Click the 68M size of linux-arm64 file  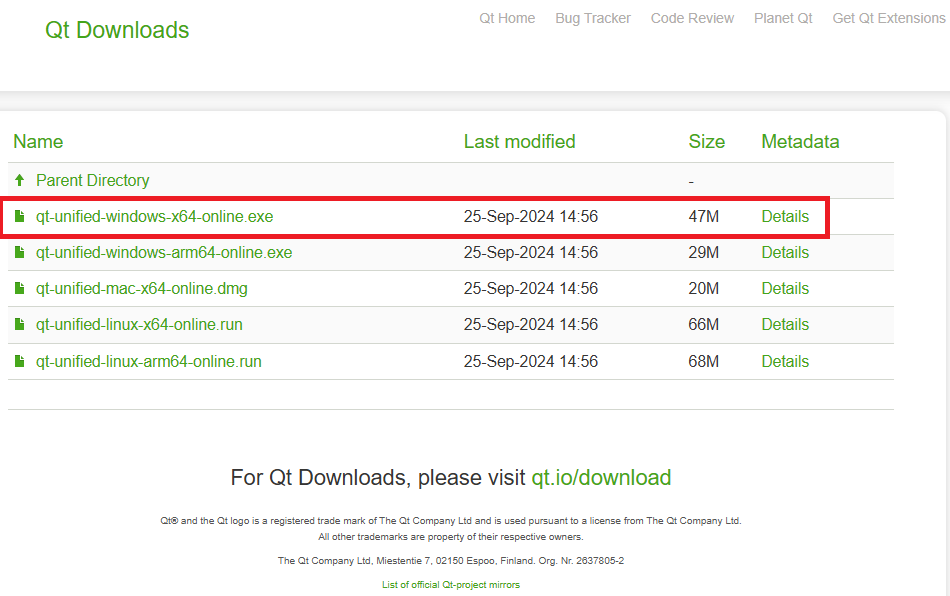tap(703, 362)
